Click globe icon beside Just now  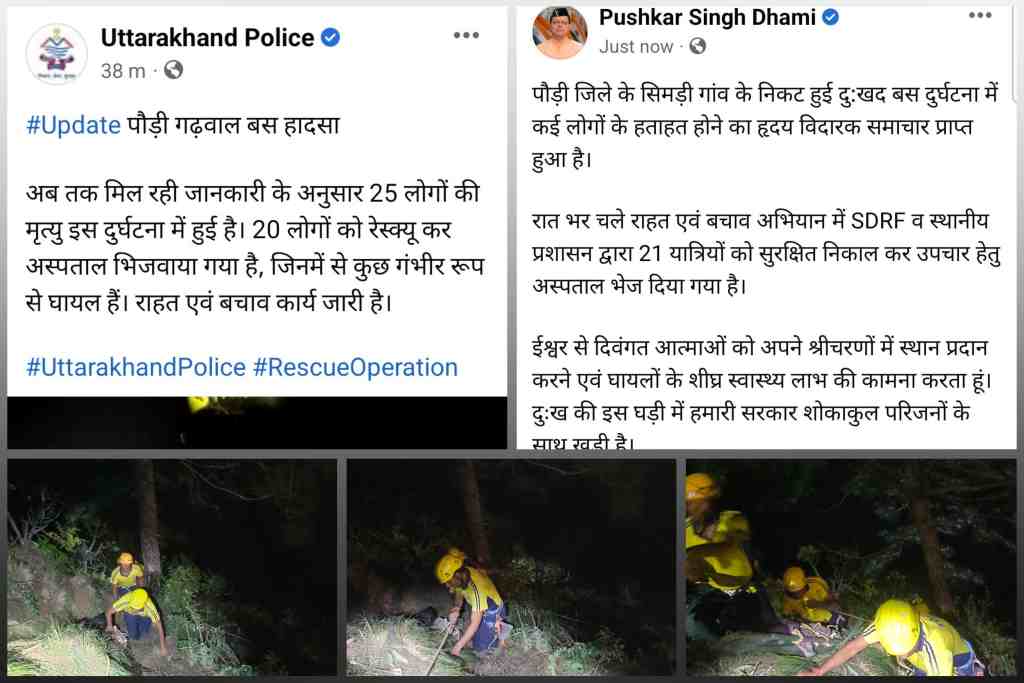point(697,46)
